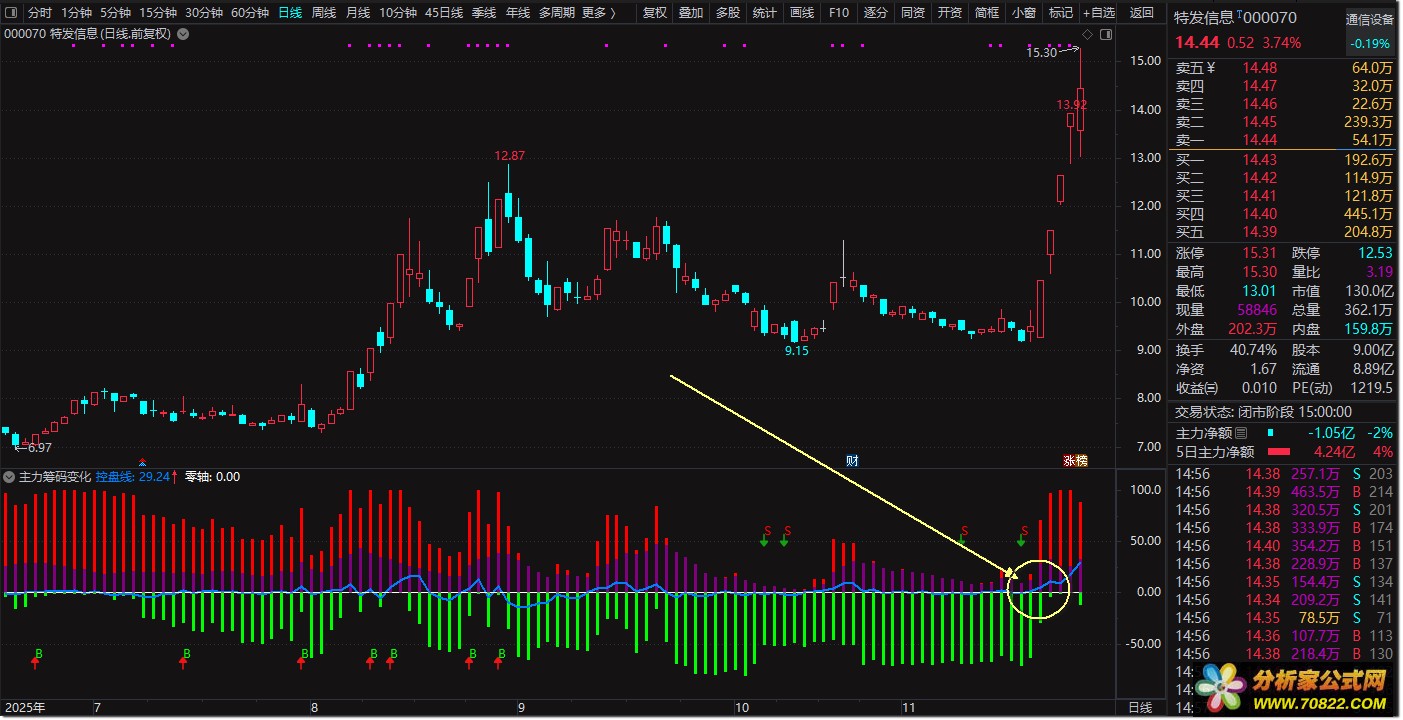
Task: Click the 卖一 ask price 14.44
Action: click(x=1260, y=140)
